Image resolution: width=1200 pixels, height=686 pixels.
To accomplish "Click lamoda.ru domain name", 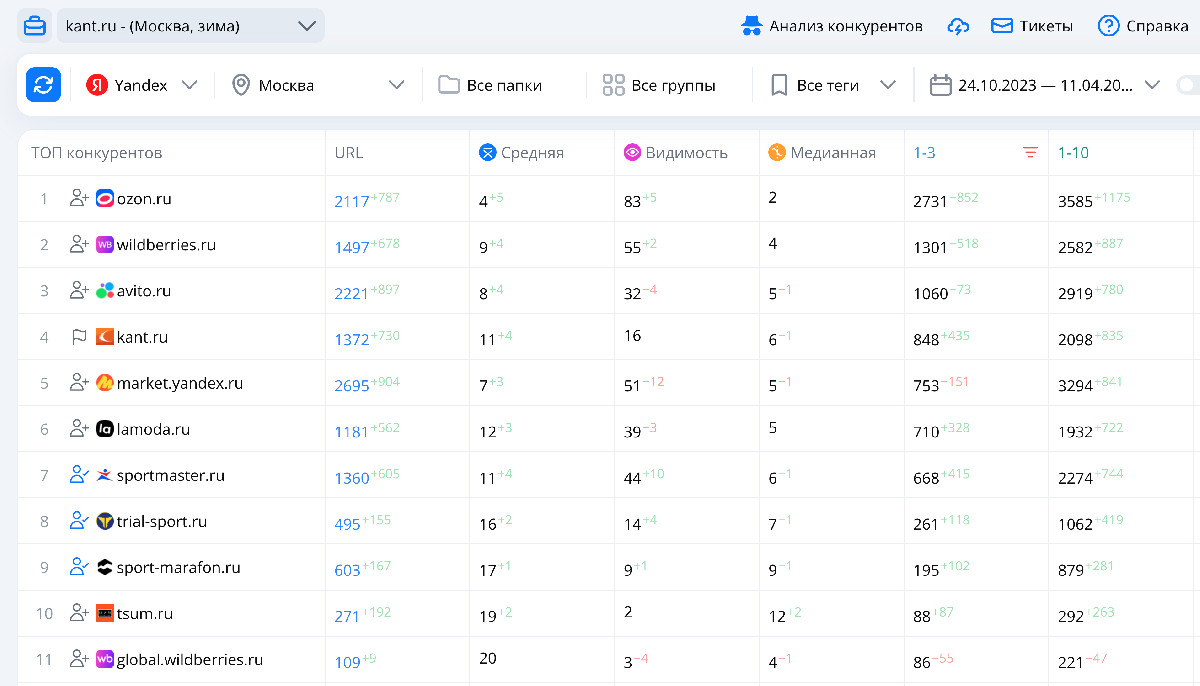I will [x=153, y=429].
